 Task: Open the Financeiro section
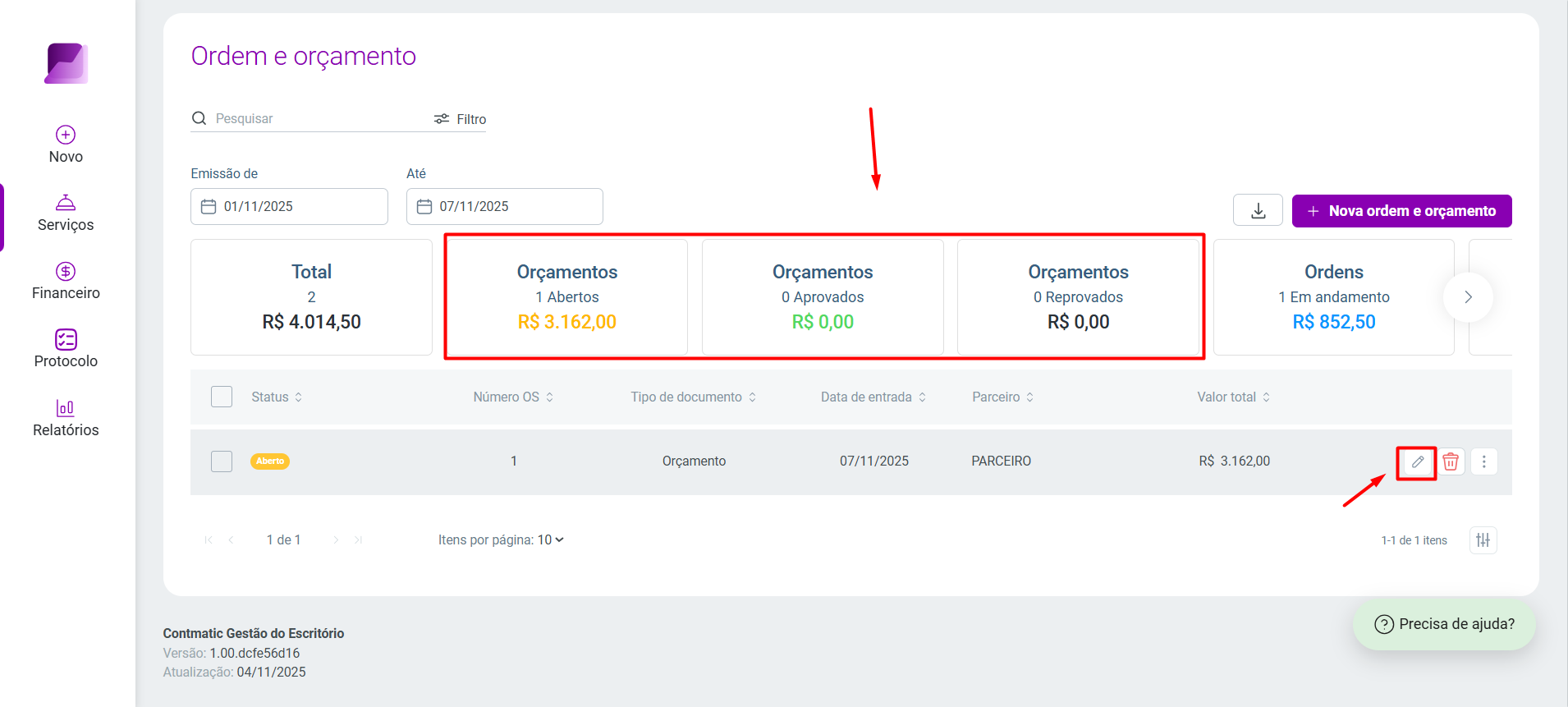coord(66,281)
